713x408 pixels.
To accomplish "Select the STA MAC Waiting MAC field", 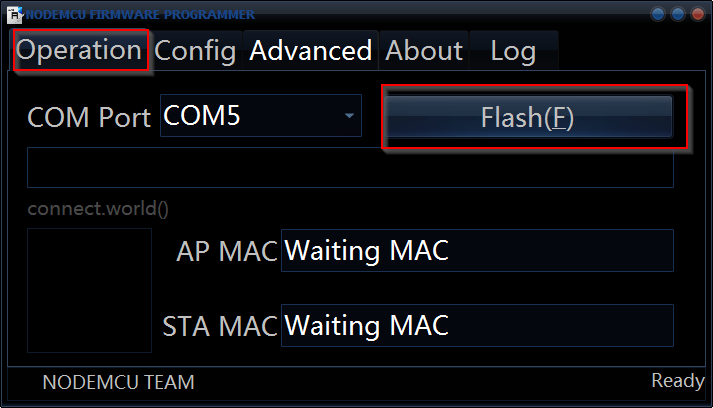I will (477, 325).
